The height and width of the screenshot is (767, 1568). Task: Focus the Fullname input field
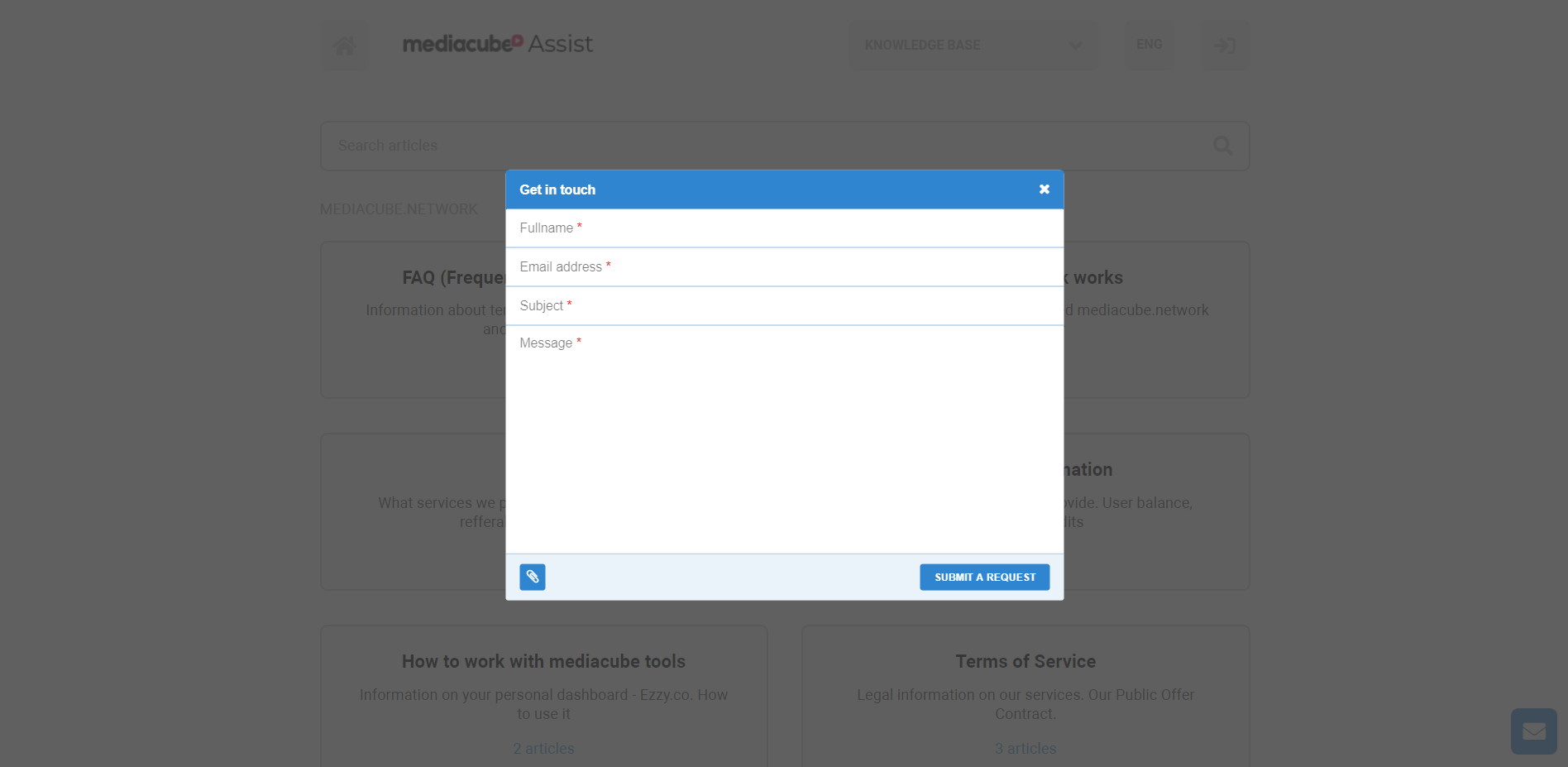(784, 228)
